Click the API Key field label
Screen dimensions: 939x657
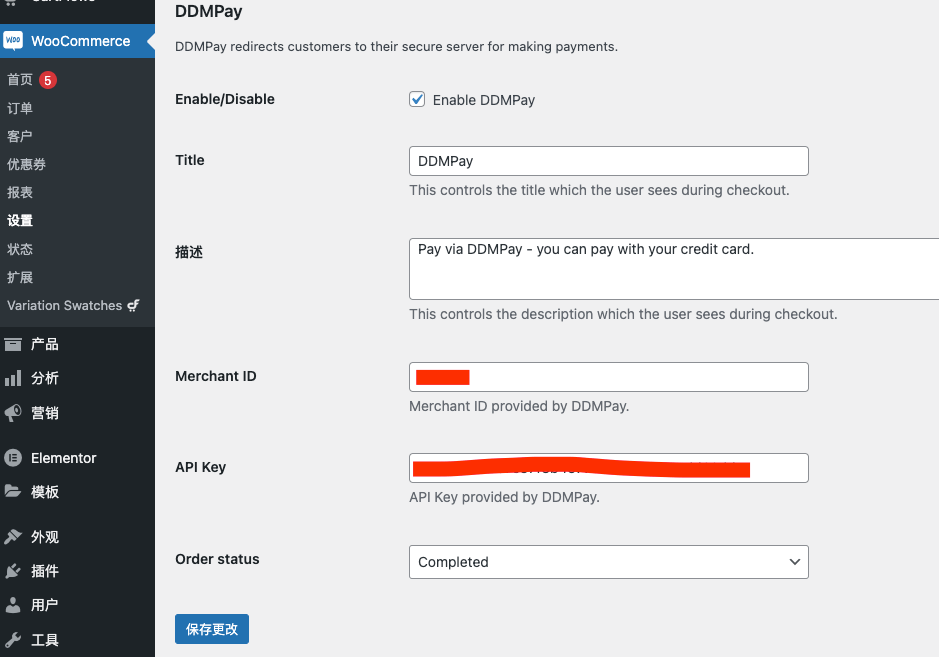point(201,467)
